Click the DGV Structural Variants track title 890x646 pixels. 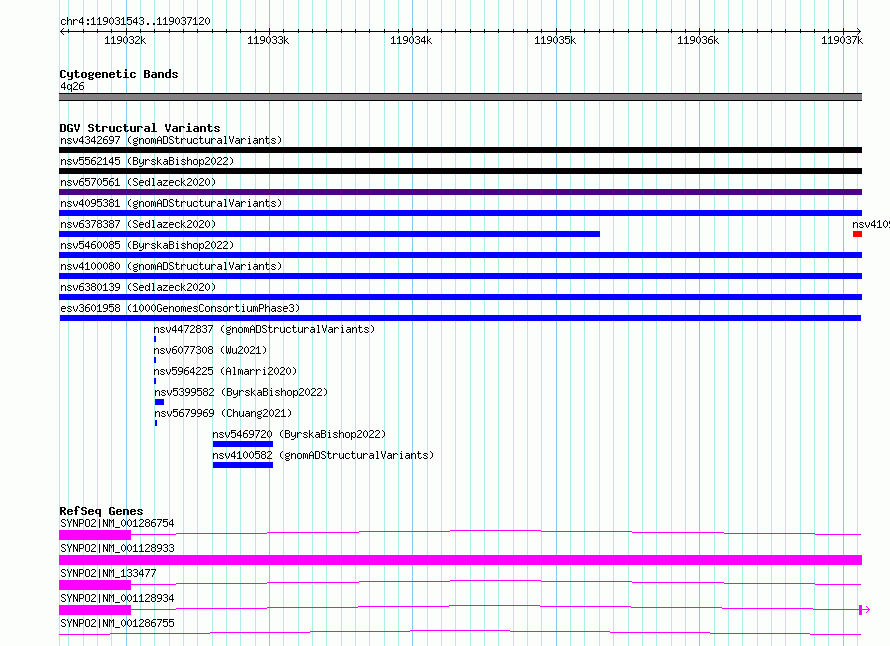pos(140,128)
